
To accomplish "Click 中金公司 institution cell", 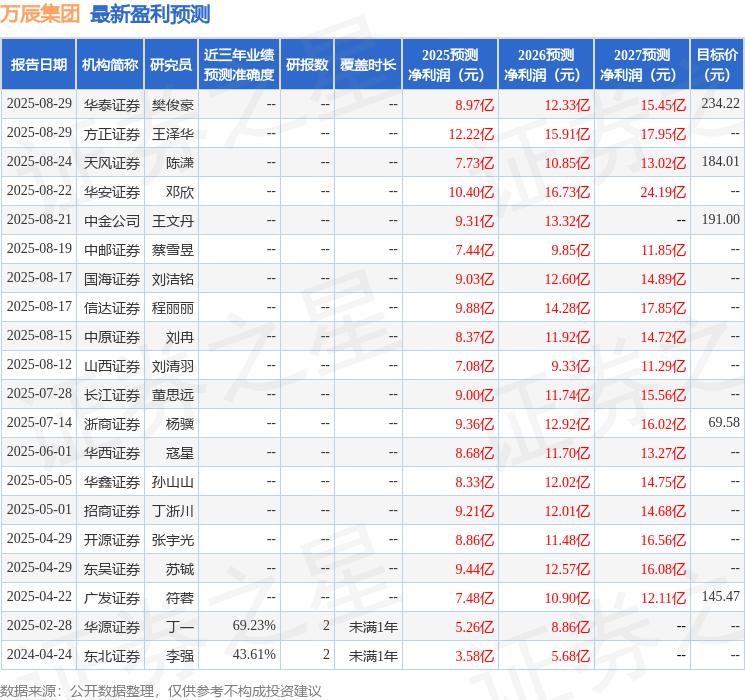I will click(x=112, y=221).
